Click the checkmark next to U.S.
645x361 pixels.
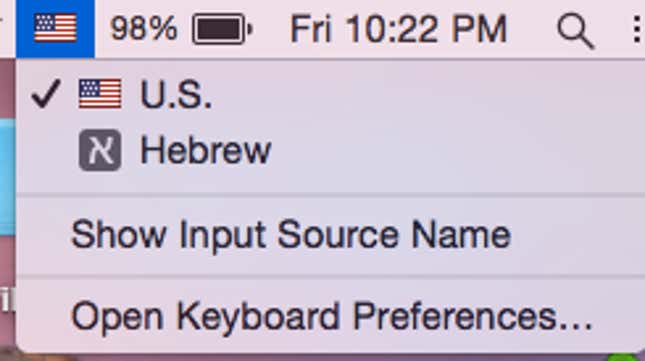click(x=46, y=94)
